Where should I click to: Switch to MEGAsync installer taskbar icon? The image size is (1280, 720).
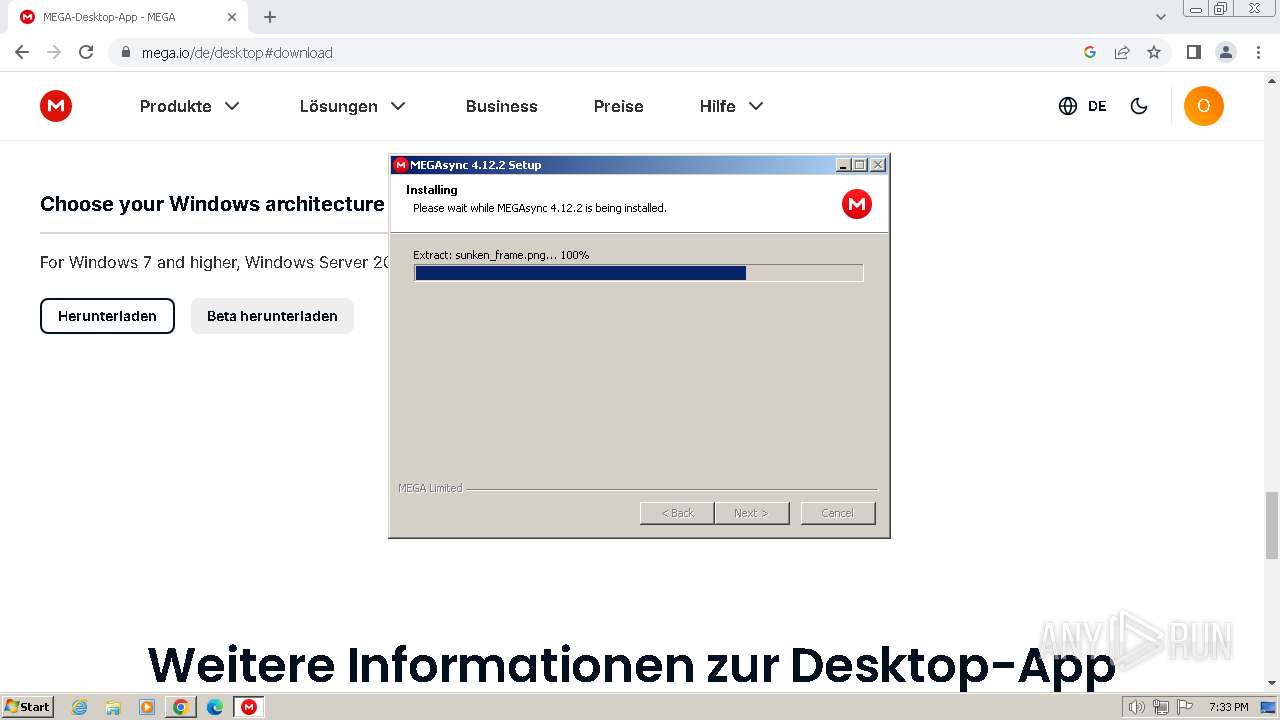click(x=249, y=707)
